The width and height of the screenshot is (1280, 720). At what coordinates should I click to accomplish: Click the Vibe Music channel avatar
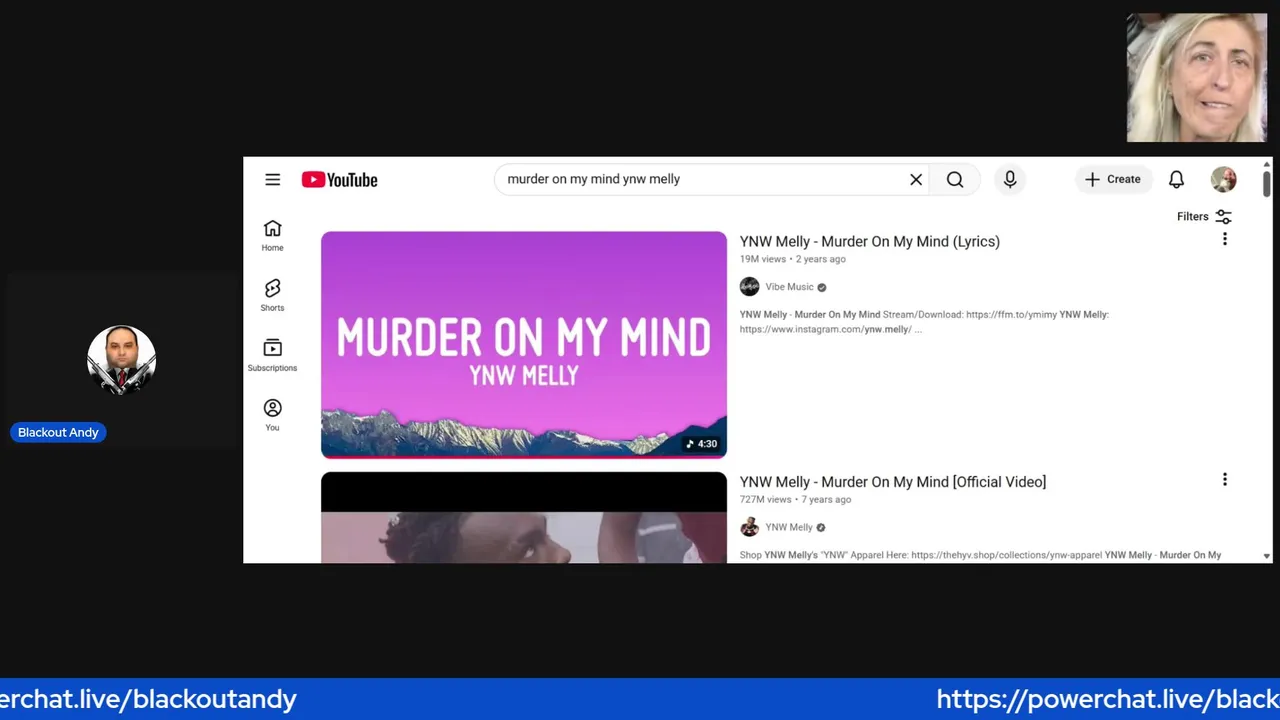(750, 287)
